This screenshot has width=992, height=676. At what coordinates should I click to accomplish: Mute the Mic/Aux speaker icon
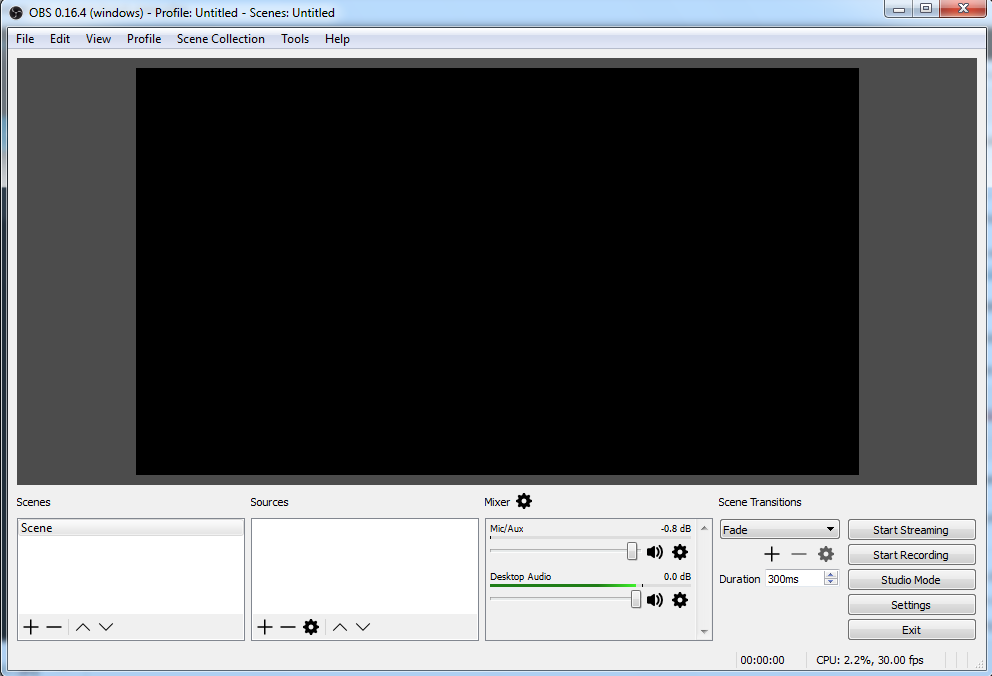click(655, 552)
